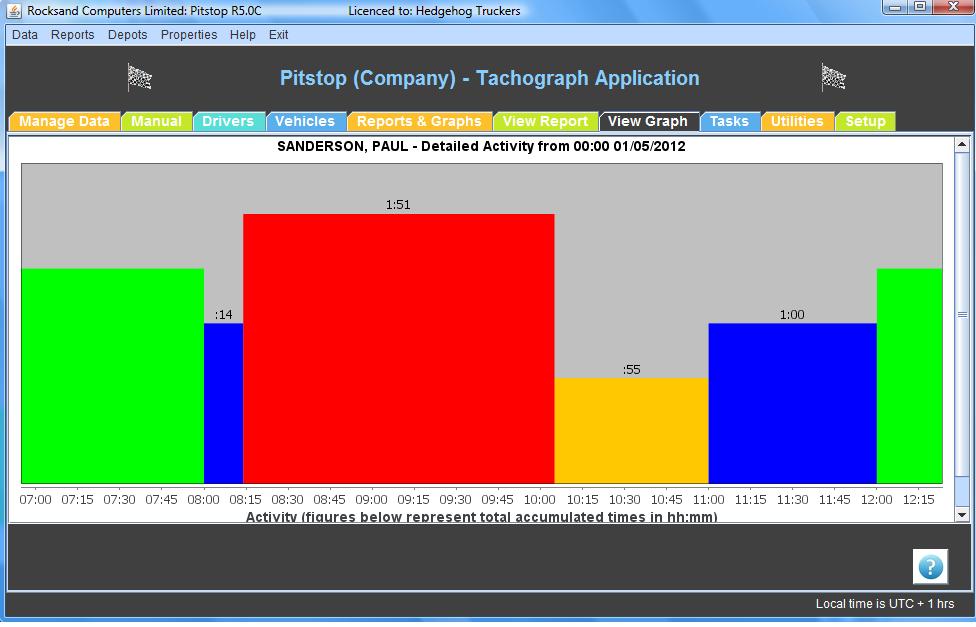Switch to the View Report tab

[x=545, y=121]
